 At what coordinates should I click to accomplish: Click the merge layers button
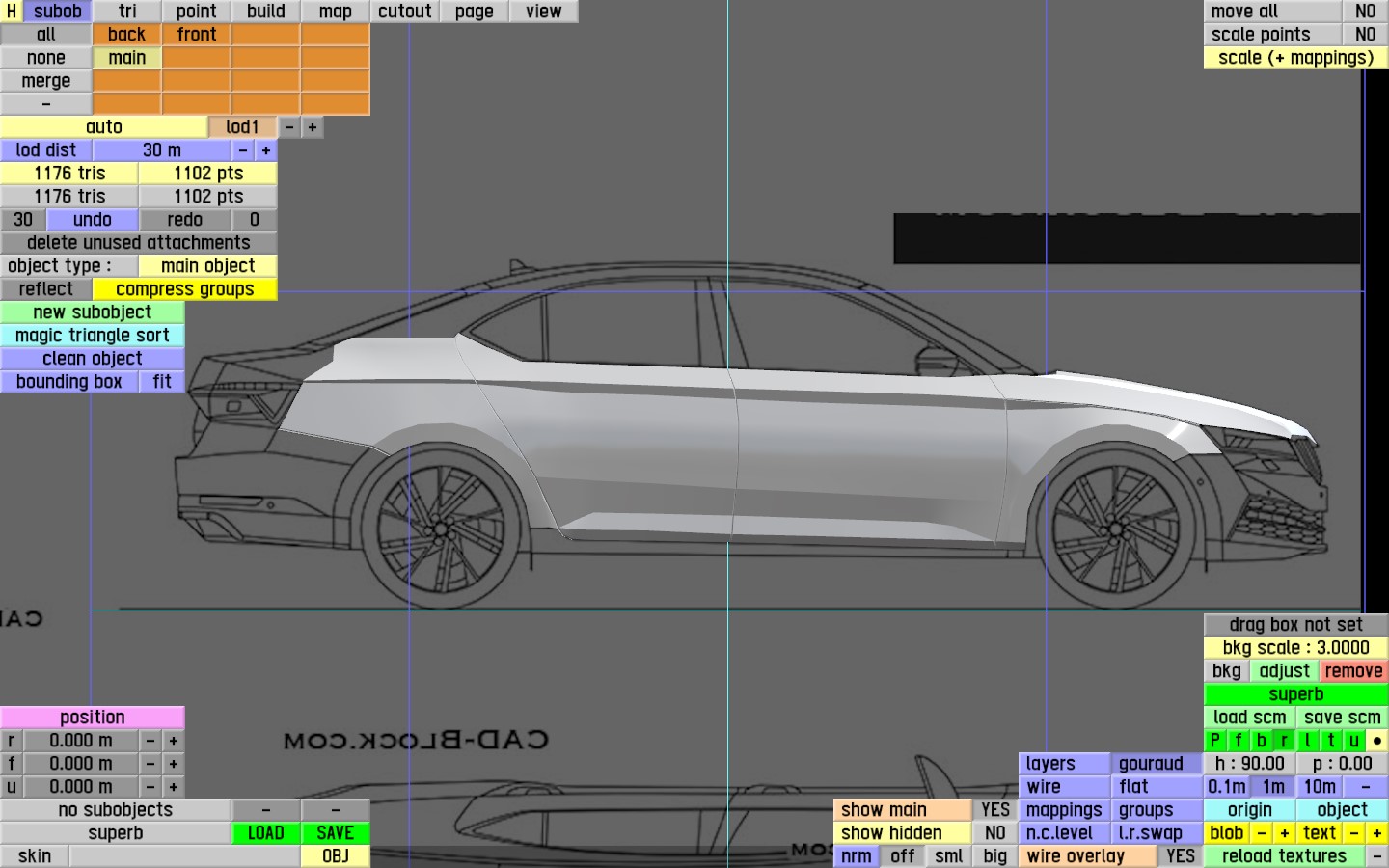click(46, 81)
